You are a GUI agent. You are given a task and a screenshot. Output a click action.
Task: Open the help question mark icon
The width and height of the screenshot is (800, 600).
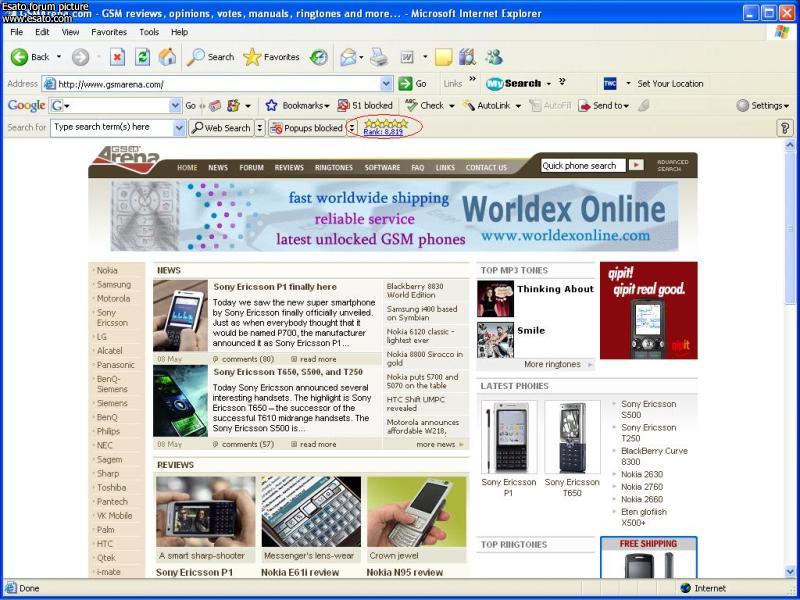[x=785, y=128]
